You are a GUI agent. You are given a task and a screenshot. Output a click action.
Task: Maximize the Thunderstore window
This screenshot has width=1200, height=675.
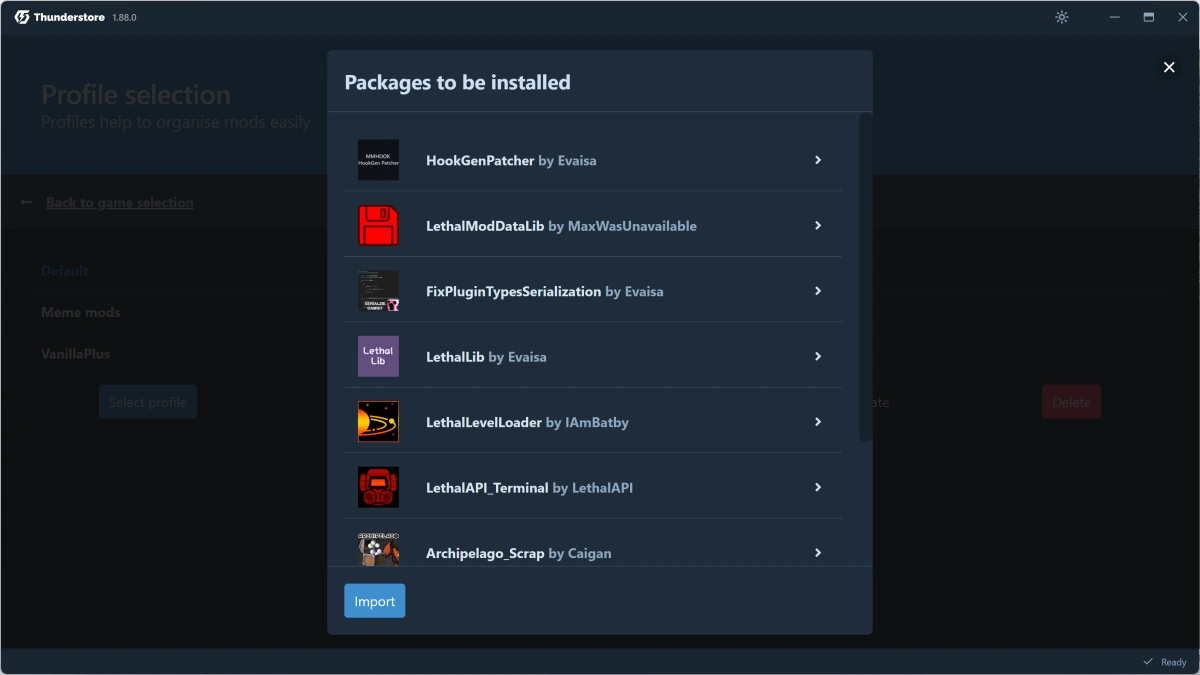[1149, 17]
